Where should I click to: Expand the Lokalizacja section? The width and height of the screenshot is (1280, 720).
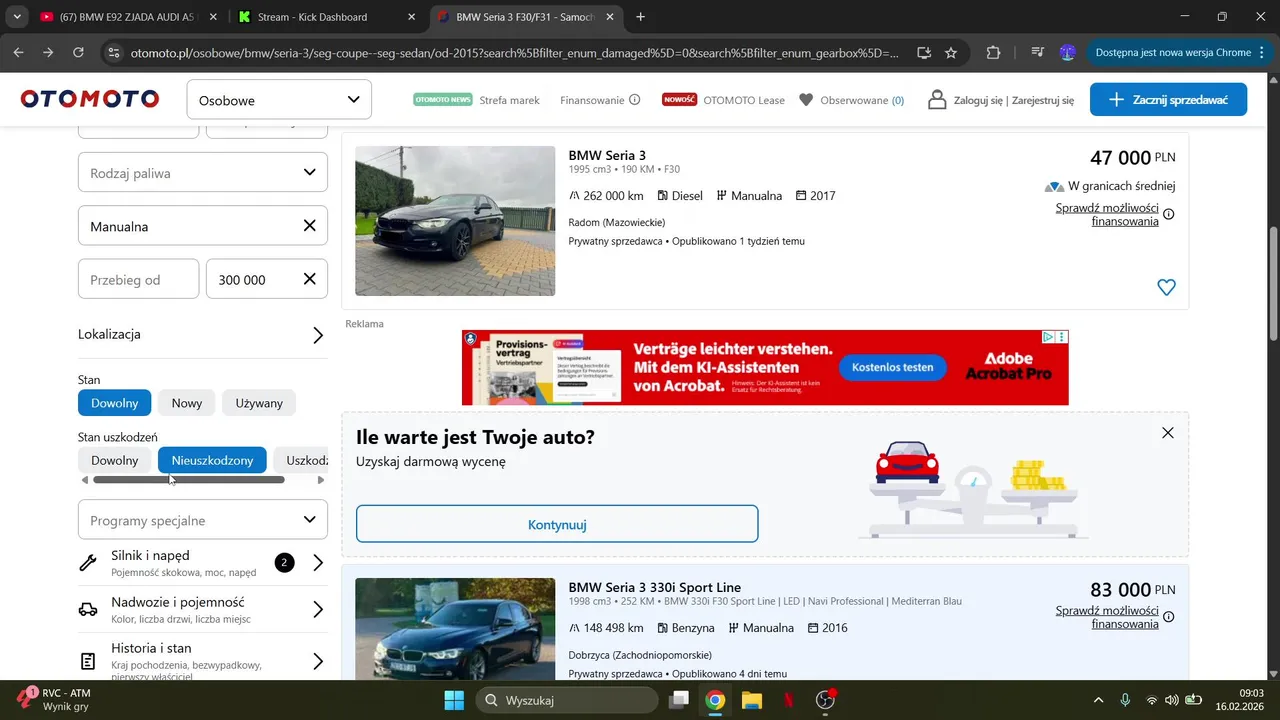(x=203, y=334)
